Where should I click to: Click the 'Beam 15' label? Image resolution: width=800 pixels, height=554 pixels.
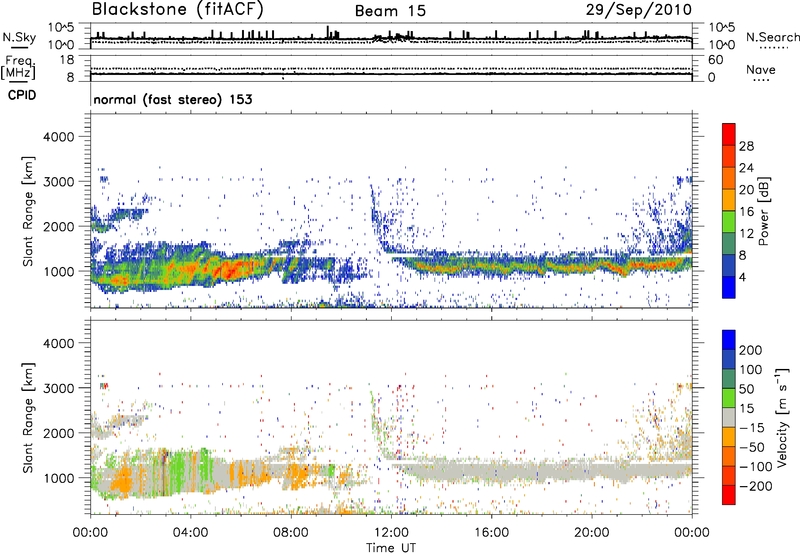click(x=390, y=11)
